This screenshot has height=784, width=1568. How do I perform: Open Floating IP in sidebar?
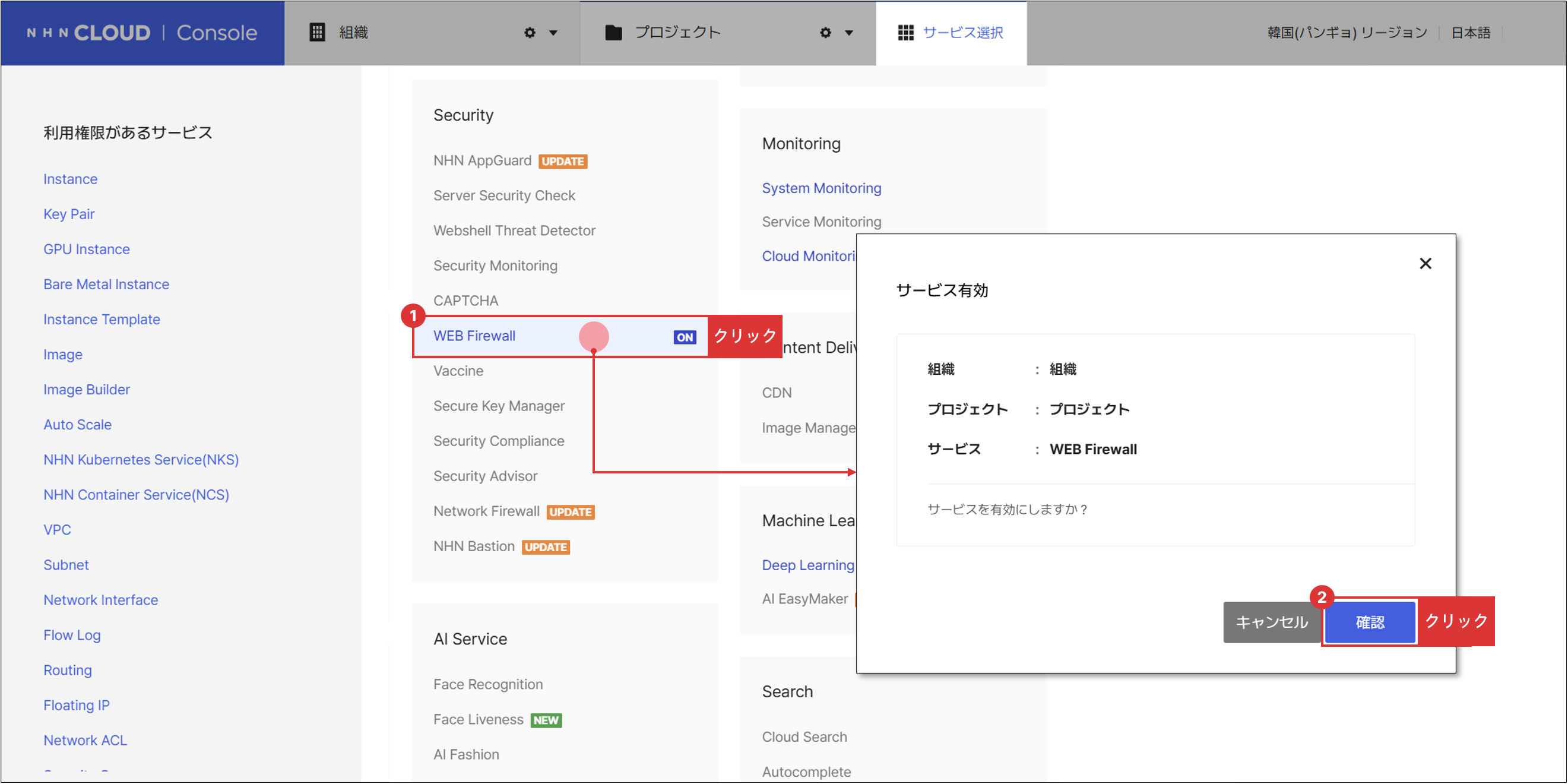tap(77, 706)
